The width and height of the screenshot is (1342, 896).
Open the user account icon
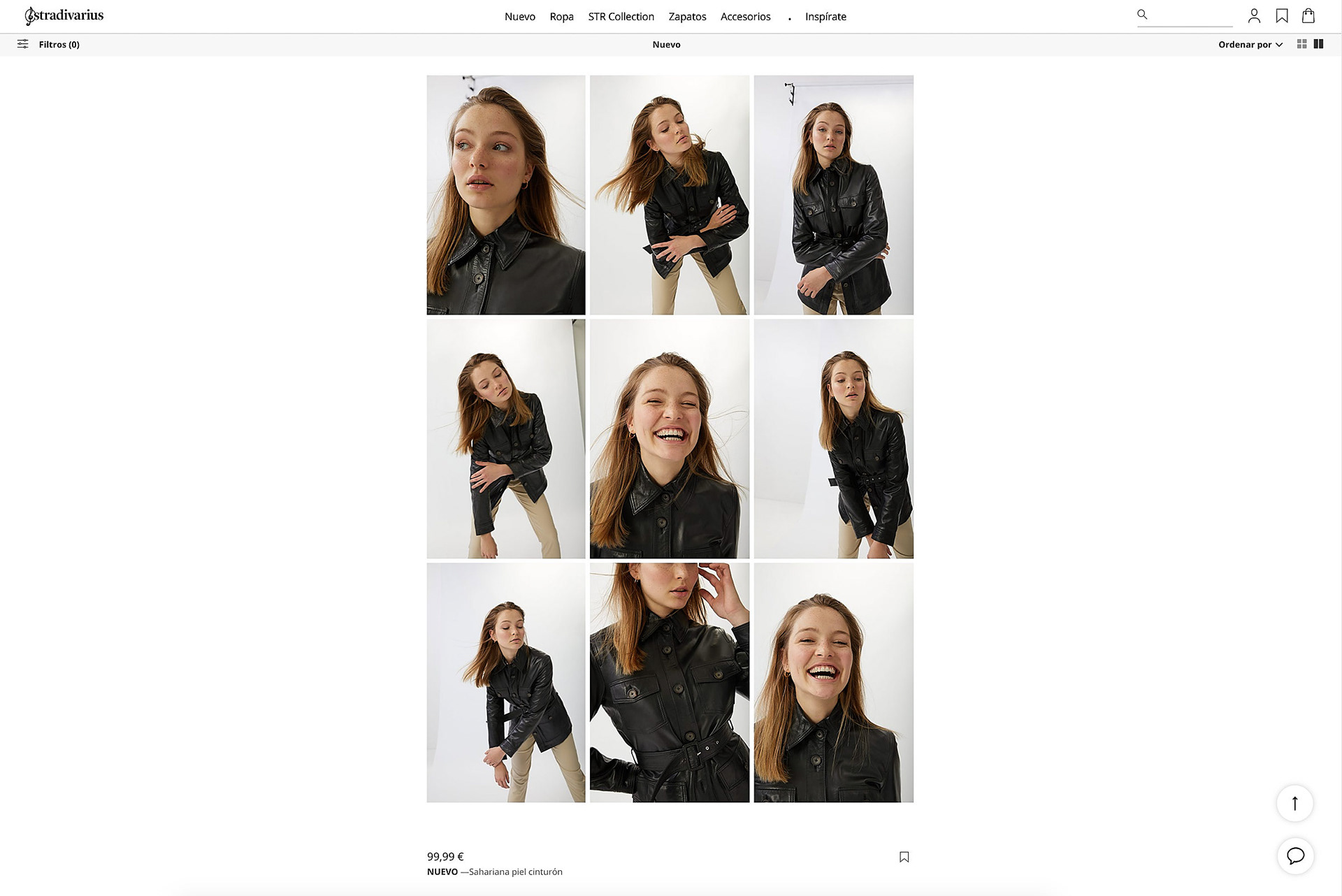pos(1254,15)
